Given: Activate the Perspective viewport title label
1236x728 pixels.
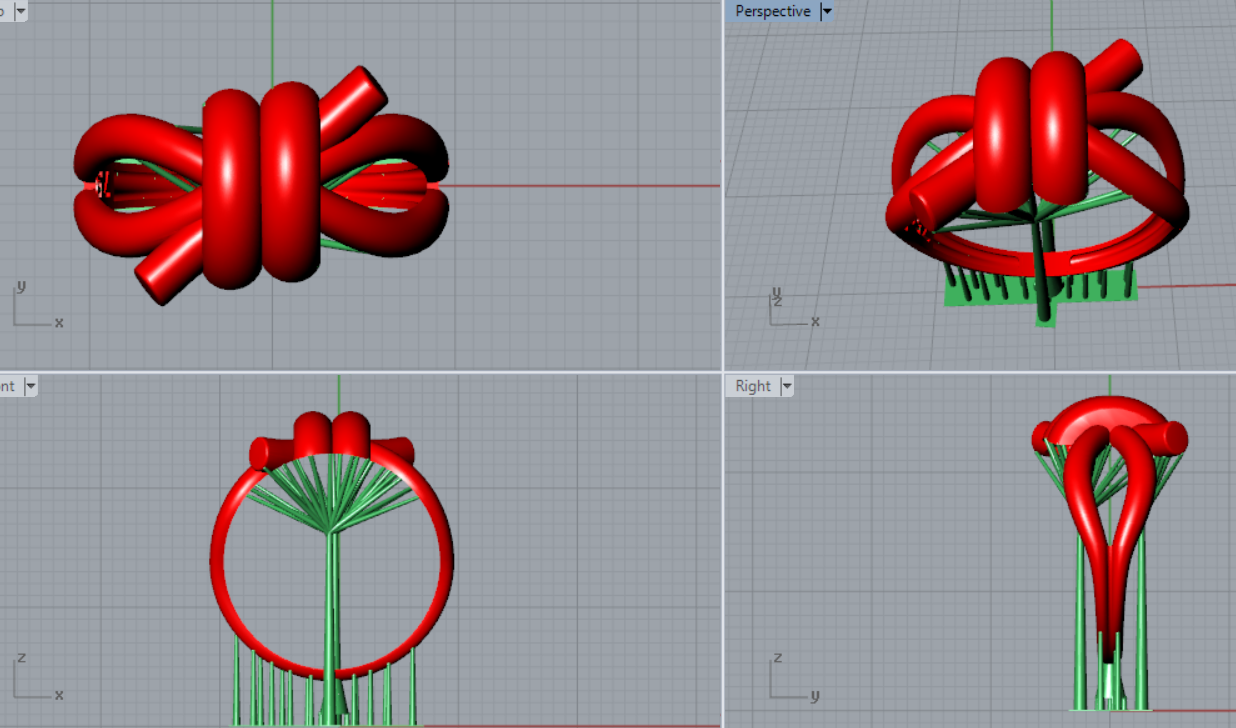Looking at the screenshot, I should 772,11.
